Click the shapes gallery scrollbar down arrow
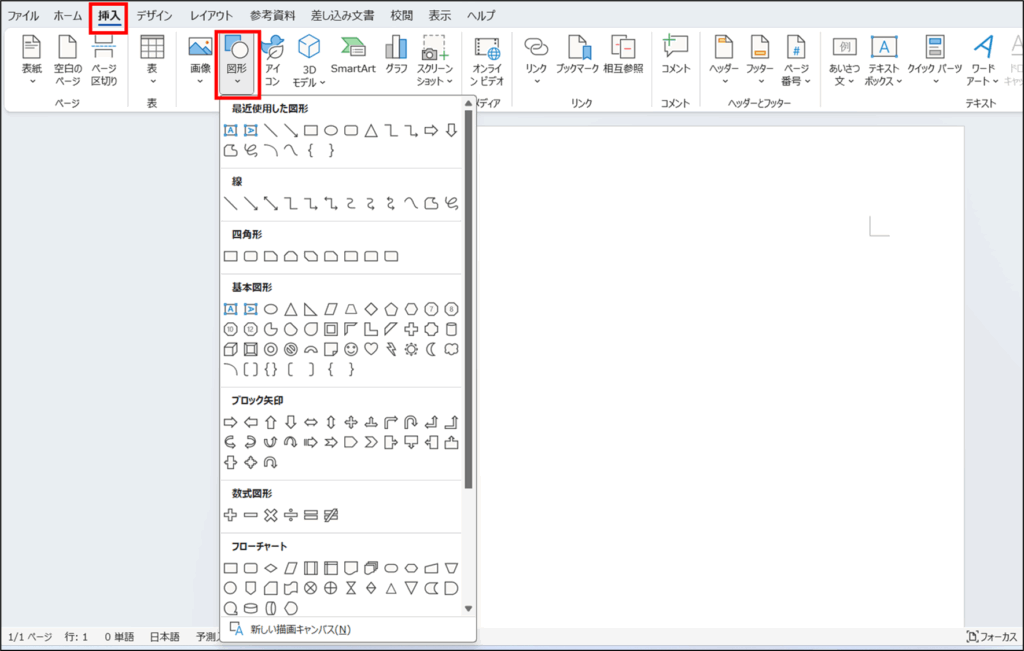Viewport: 1024px width, 651px height. pyautogui.click(x=468, y=608)
